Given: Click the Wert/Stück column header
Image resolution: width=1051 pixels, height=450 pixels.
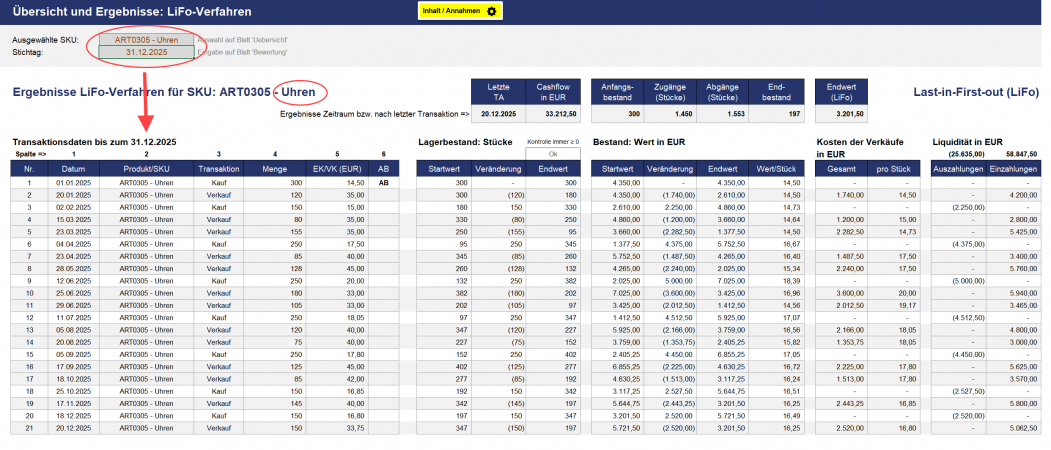Looking at the screenshot, I should 775,170.
